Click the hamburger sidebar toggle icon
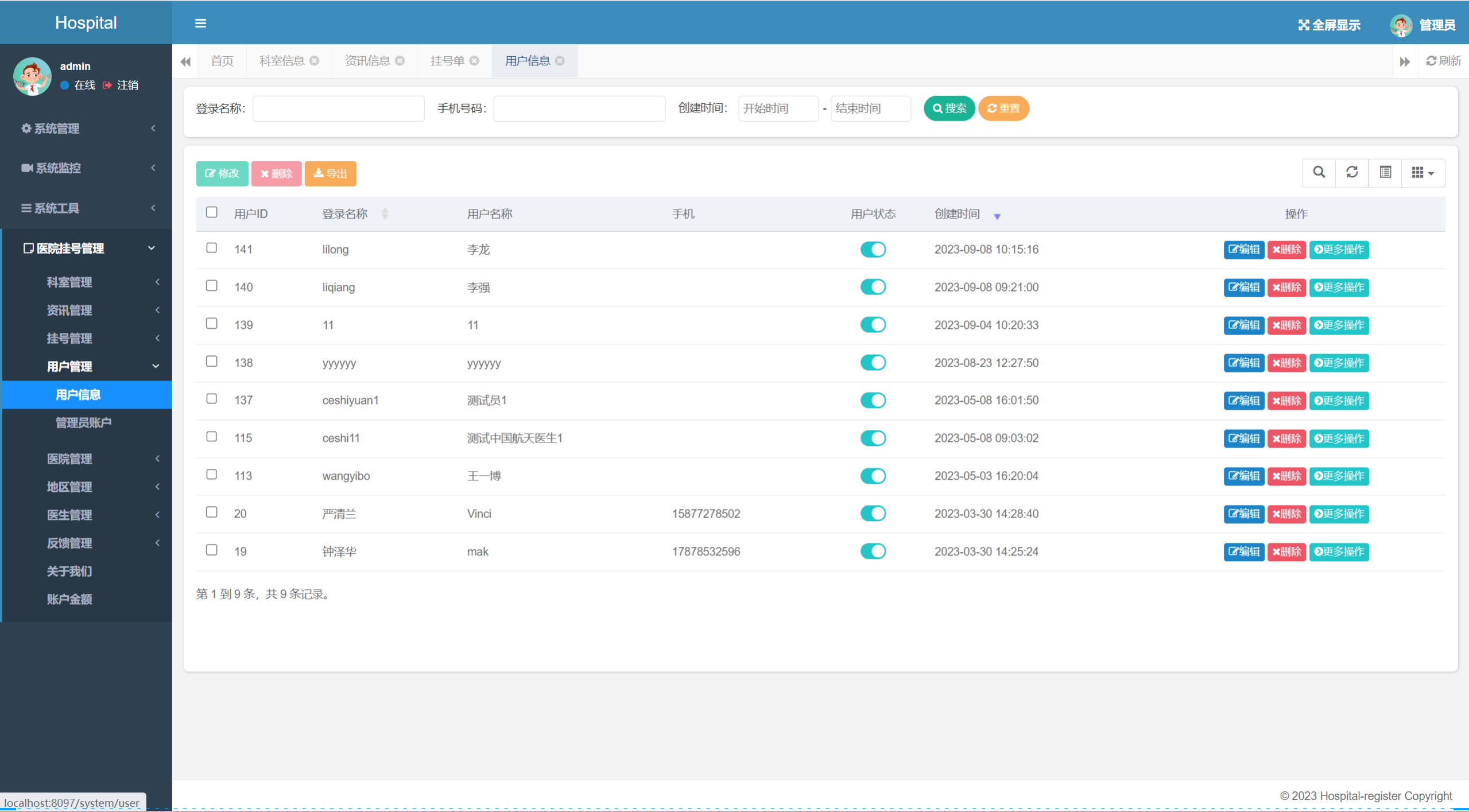This screenshot has width=1469, height=812. 200,24
